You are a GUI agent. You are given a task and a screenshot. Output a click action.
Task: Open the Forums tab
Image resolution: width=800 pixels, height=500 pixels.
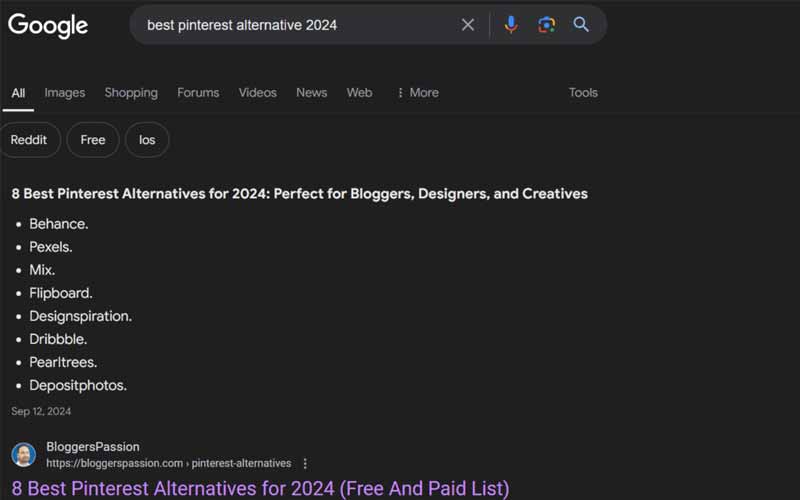pos(198,93)
